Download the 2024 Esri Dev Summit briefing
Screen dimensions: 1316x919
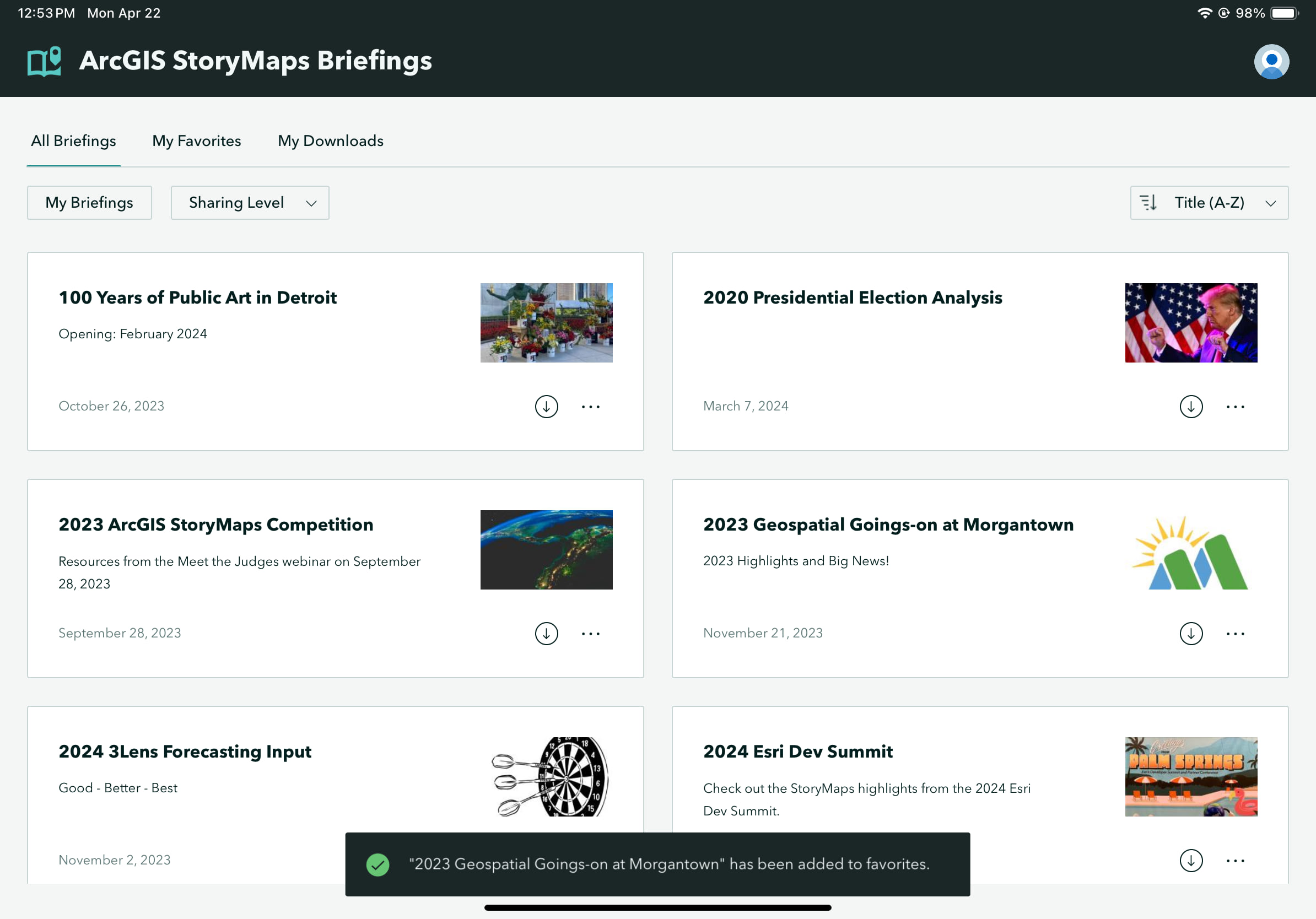point(1190,860)
